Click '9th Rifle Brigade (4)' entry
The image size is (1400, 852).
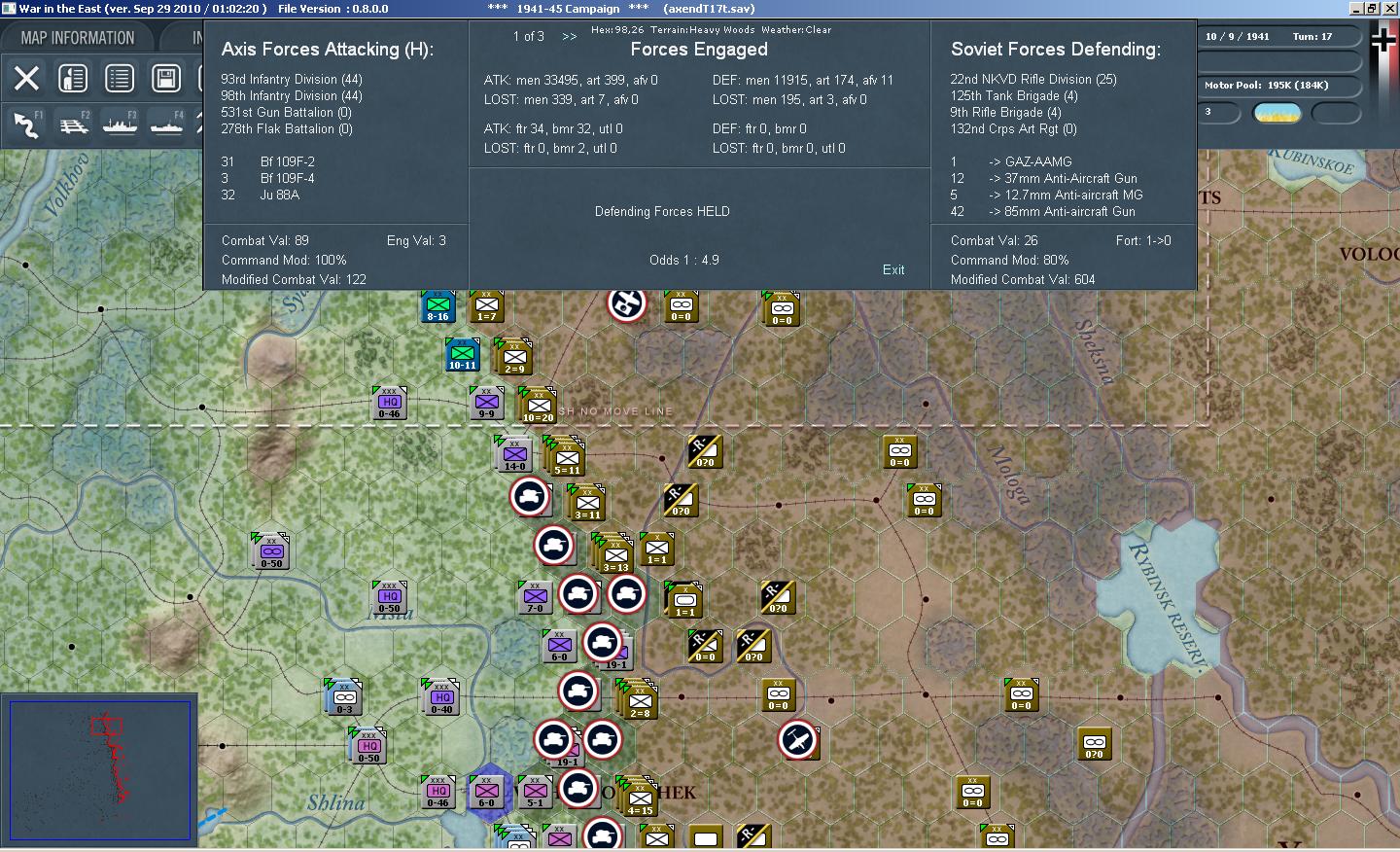(x=1006, y=113)
